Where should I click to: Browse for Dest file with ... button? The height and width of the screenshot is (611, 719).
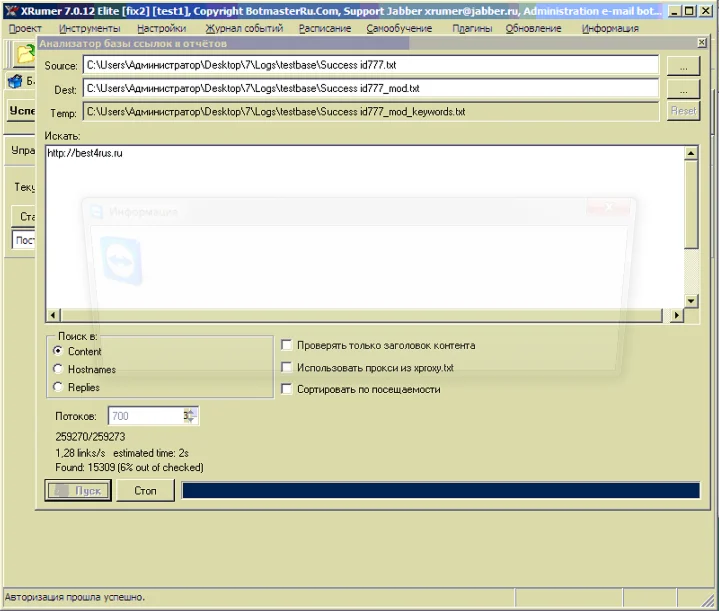pos(683,89)
